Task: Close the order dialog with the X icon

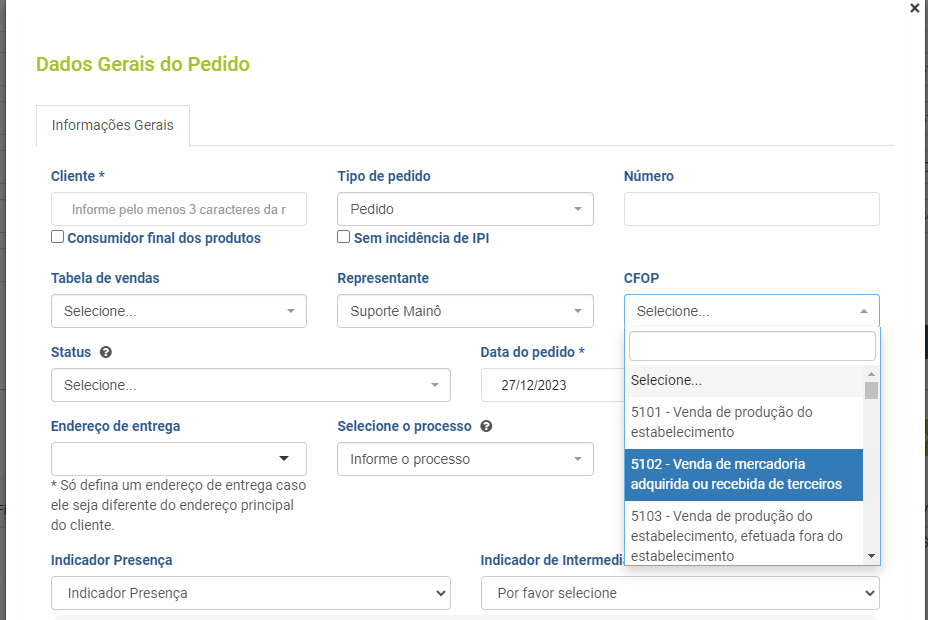Action: coord(914,8)
